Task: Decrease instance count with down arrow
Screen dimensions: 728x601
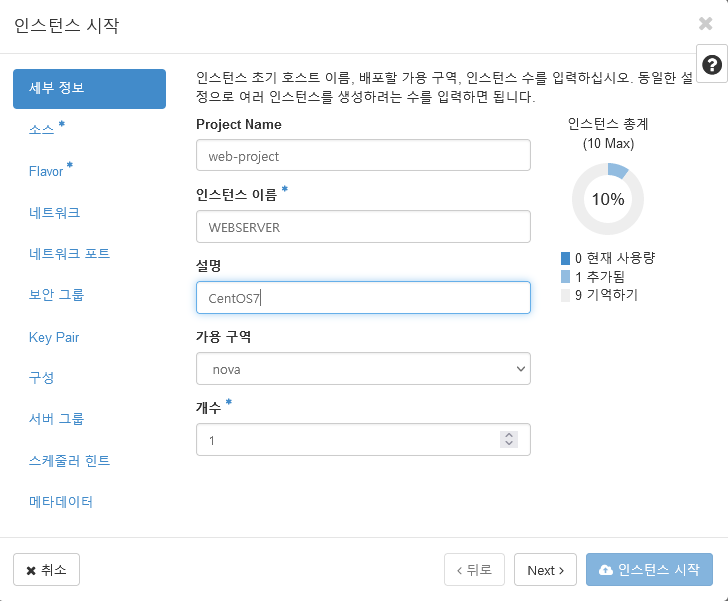Action: point(509,443)
